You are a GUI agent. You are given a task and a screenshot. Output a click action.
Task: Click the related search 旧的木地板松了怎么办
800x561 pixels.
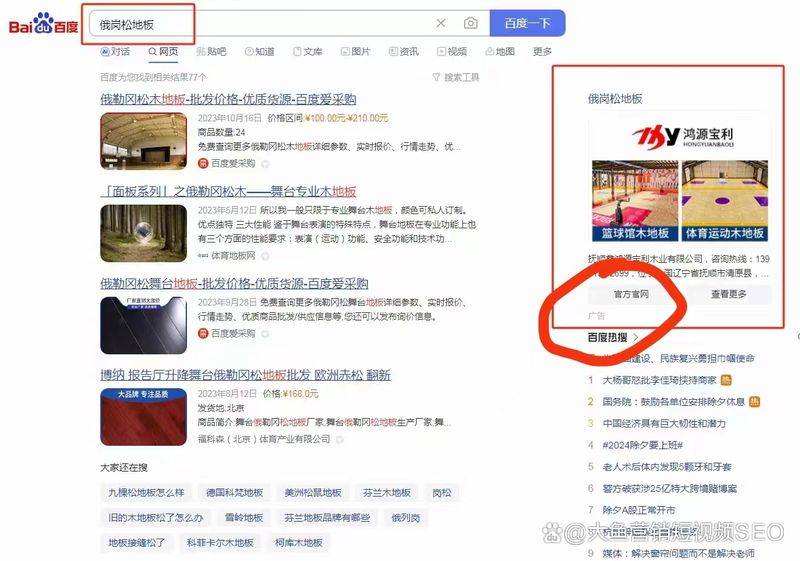tap(156, 517)
